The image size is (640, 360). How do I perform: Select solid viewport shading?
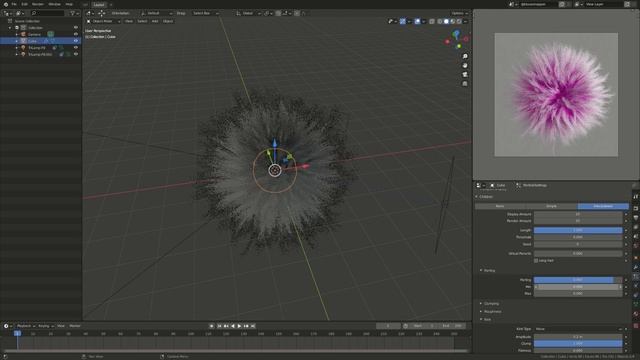pyautogui.click(x=446, y=21)
